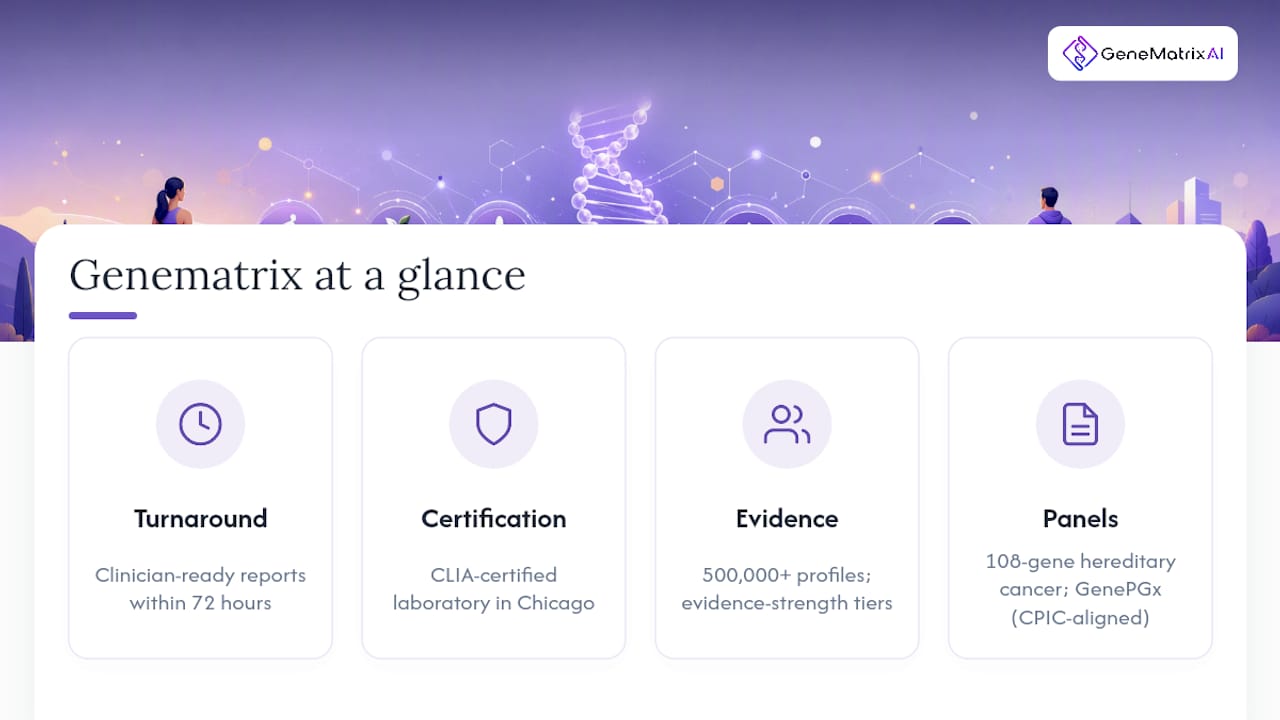
Task: Click 'Clinician-ready reports within 72 hours' text
Action: point(200,589)
